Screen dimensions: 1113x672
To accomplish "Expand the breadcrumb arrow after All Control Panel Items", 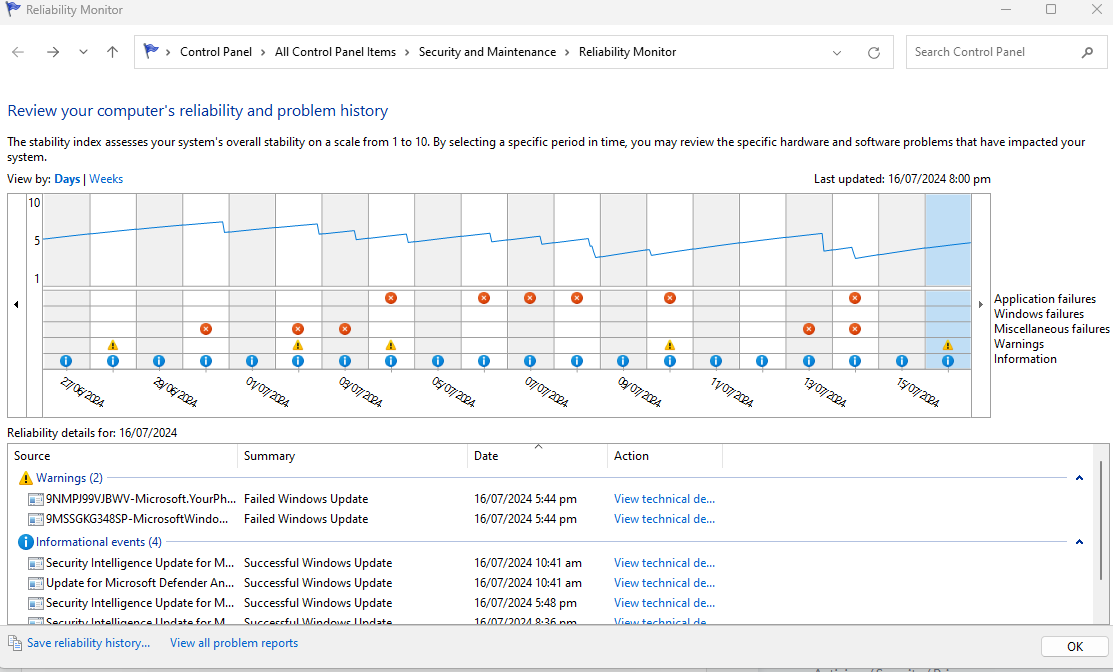I will click(407, 52).
